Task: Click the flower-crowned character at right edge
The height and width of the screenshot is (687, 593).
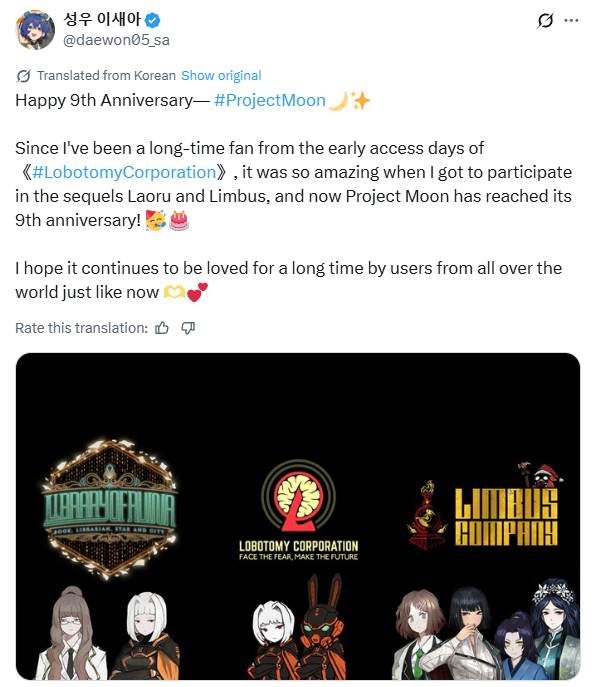Action: click(554, 629)
